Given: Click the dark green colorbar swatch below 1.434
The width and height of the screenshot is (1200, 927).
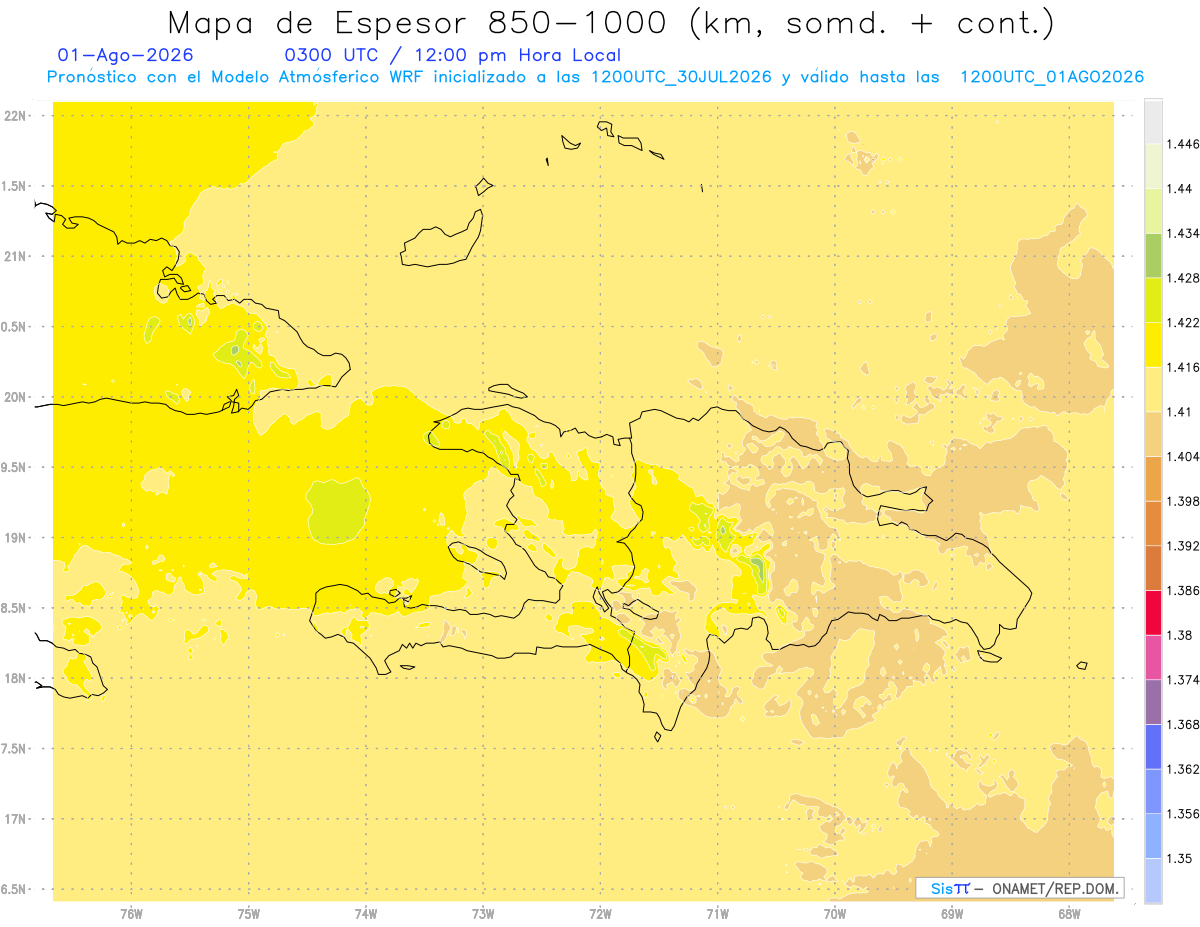Looking at the screenshot, I should pyautogui.click(x=1153, y=255).
